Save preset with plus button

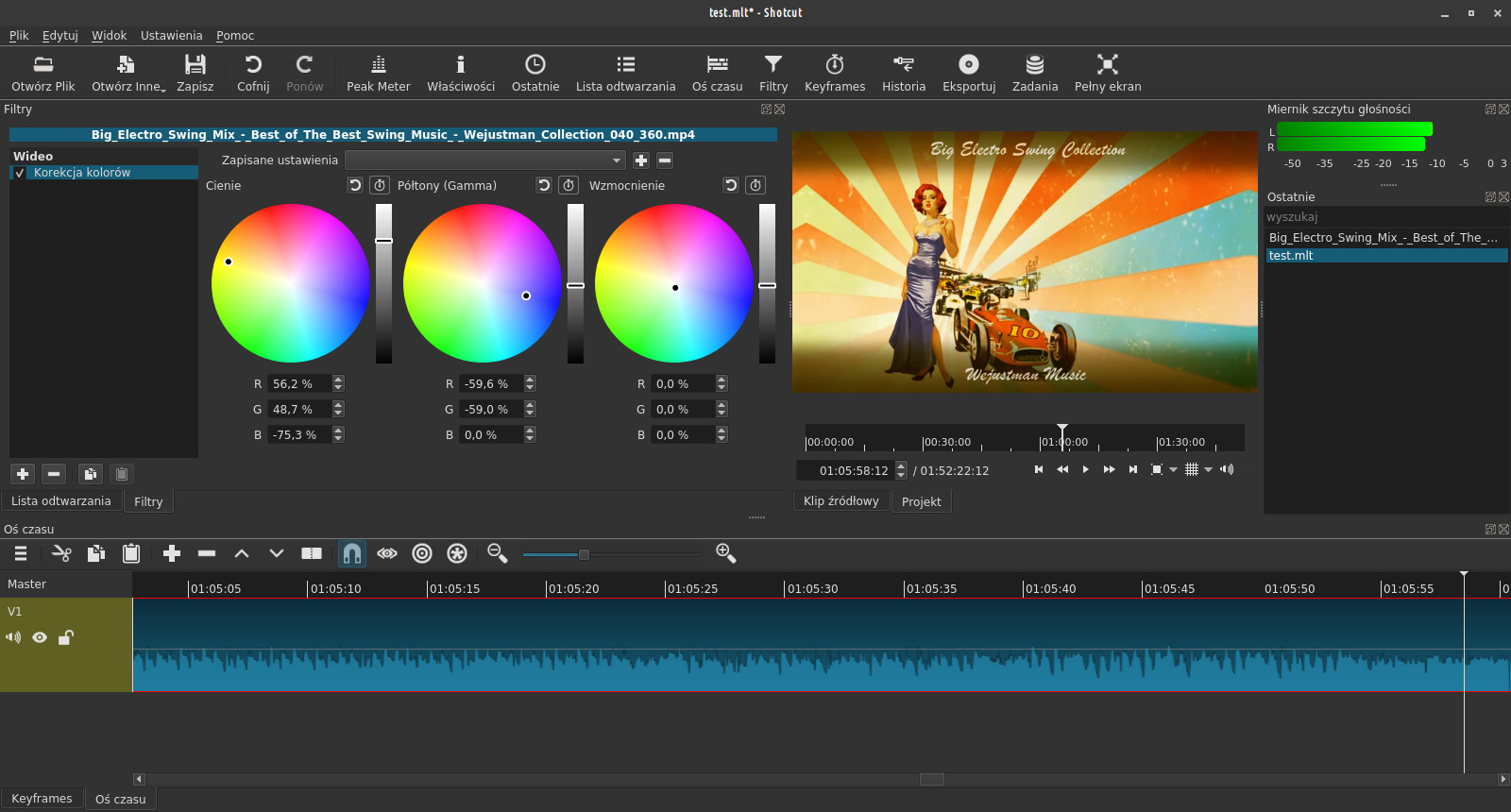tap(641, 161)
